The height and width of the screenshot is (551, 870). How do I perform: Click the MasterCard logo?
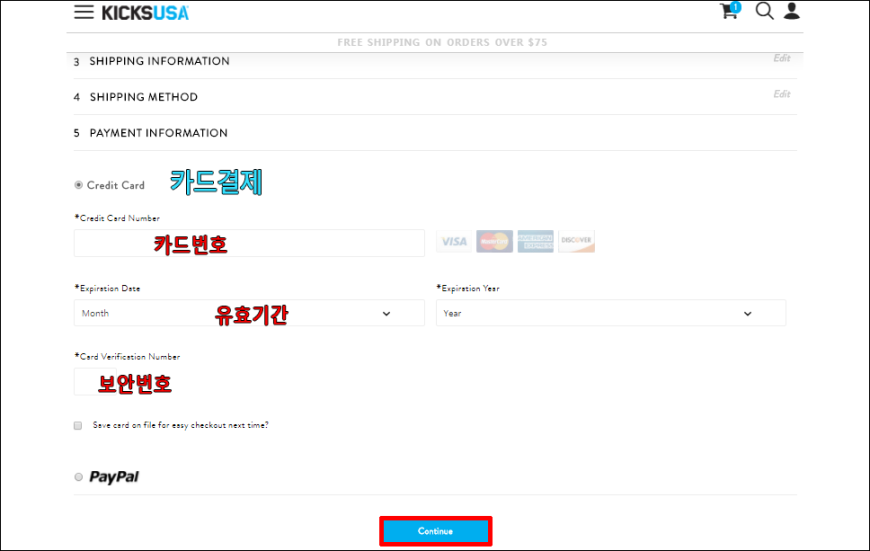click(494, 241)
